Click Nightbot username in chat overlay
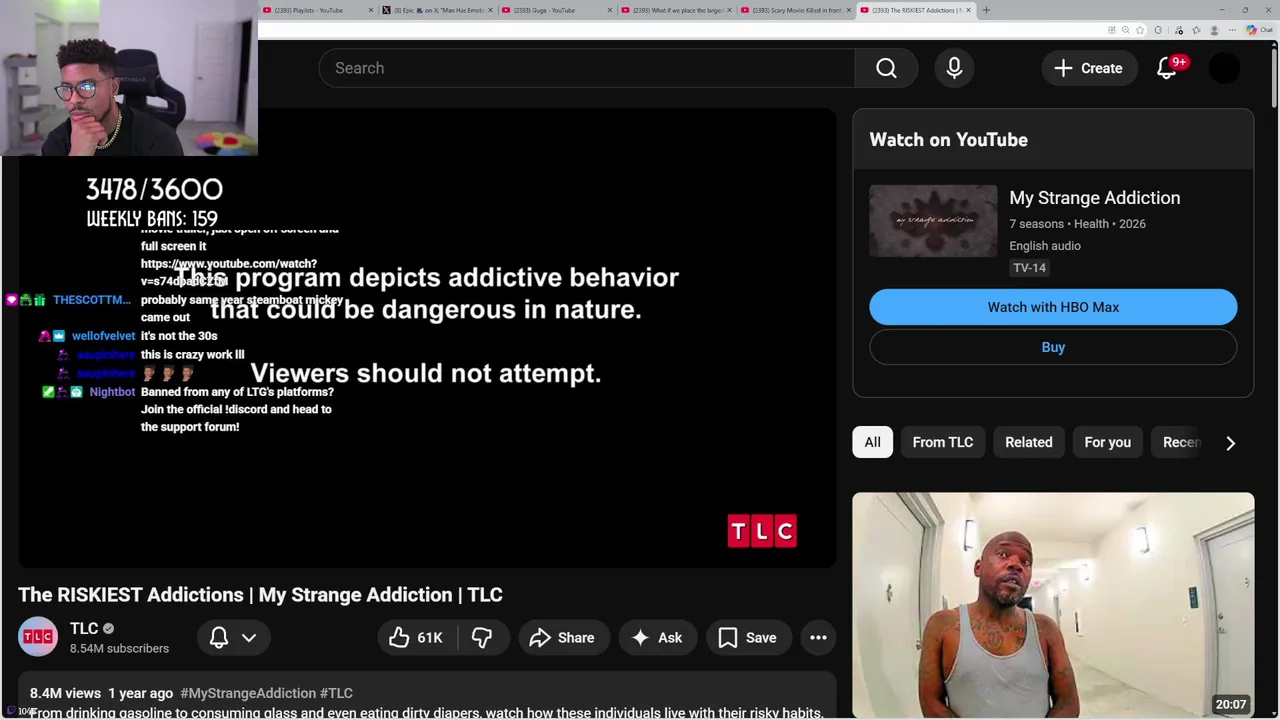Image resolution: width=1280 pixels, height=720 pixels. tap(112, 392)
